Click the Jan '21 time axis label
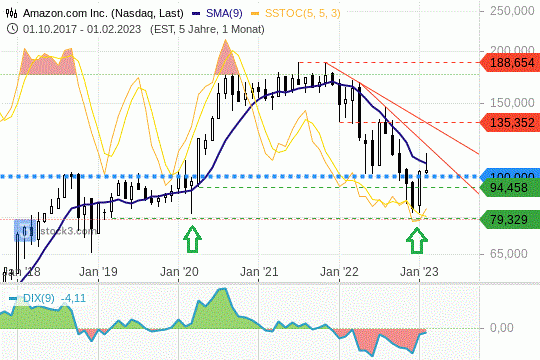 click(259, 272)
